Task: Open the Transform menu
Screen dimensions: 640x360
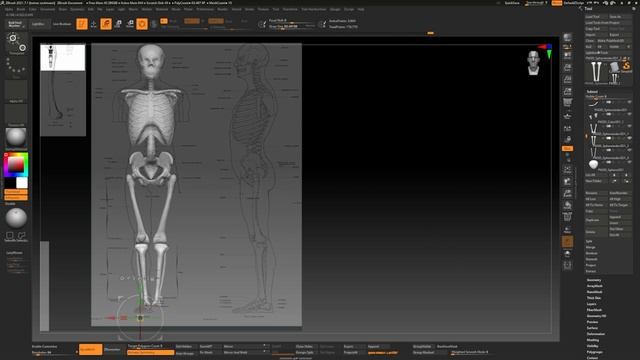Action: (290, 9)
